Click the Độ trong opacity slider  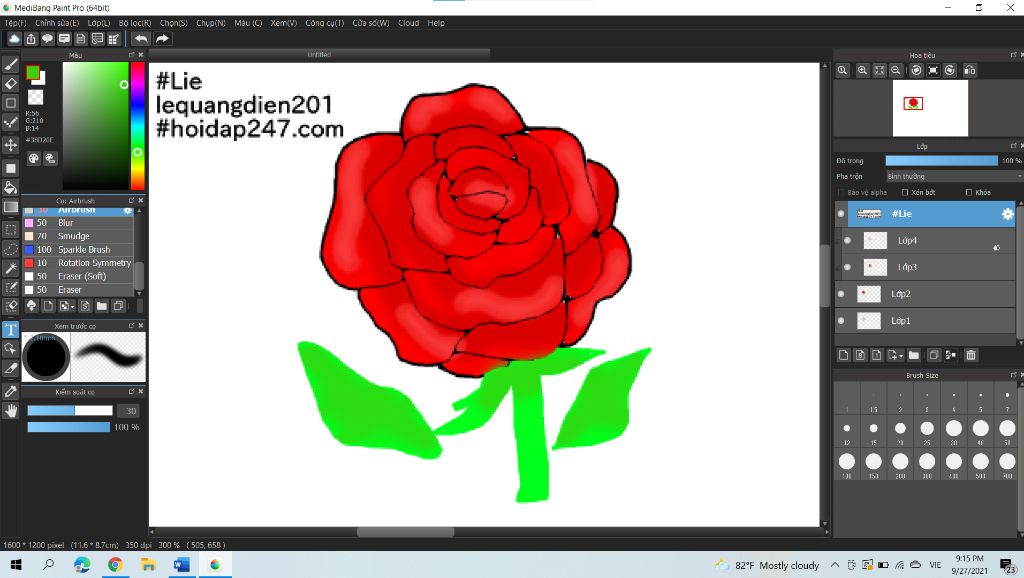[x=942, y=161]
